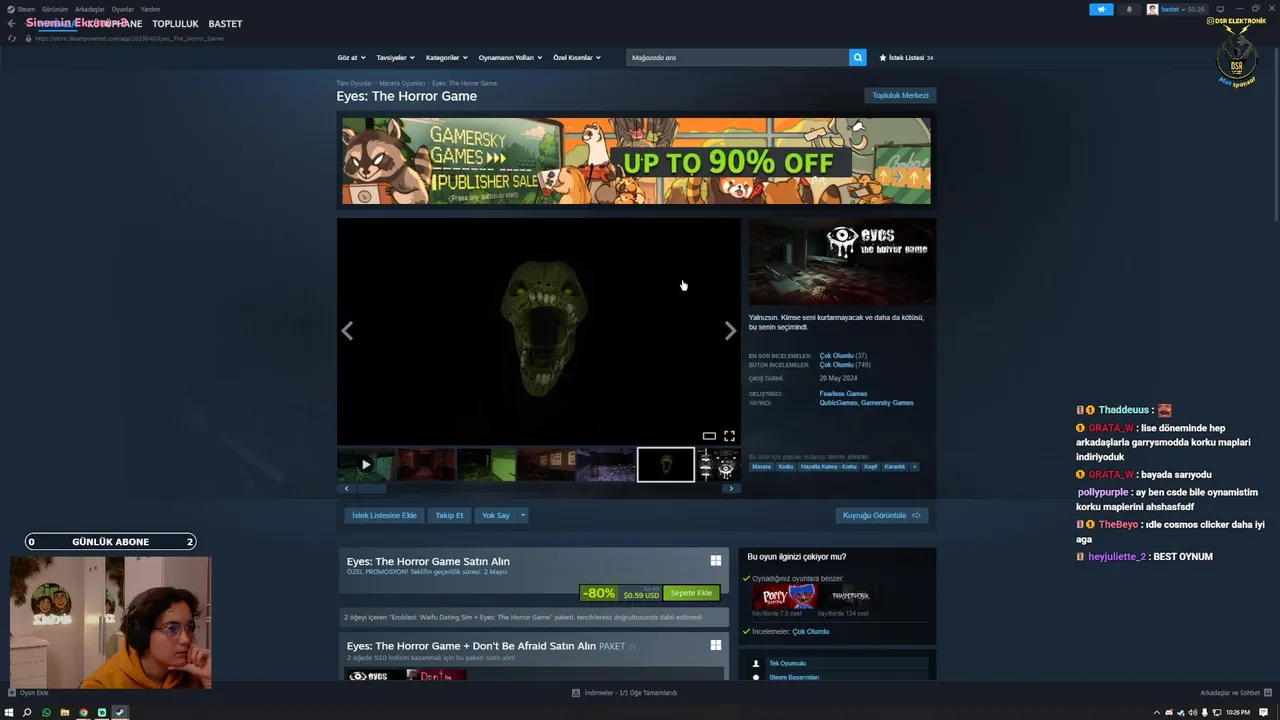
Task: Expand the Göz at dropdown
Action: 351,57
